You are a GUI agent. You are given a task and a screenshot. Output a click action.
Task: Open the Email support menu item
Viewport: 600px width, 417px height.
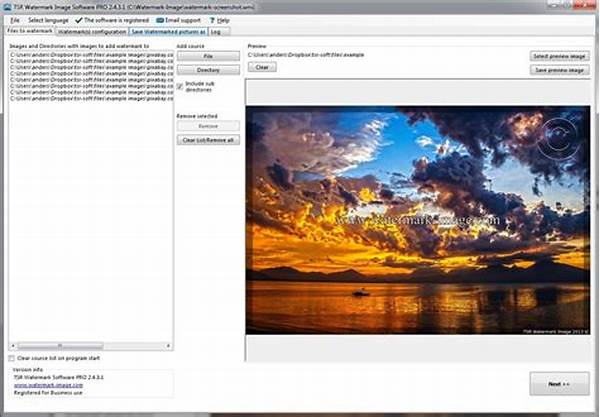(x=178, y=20)
